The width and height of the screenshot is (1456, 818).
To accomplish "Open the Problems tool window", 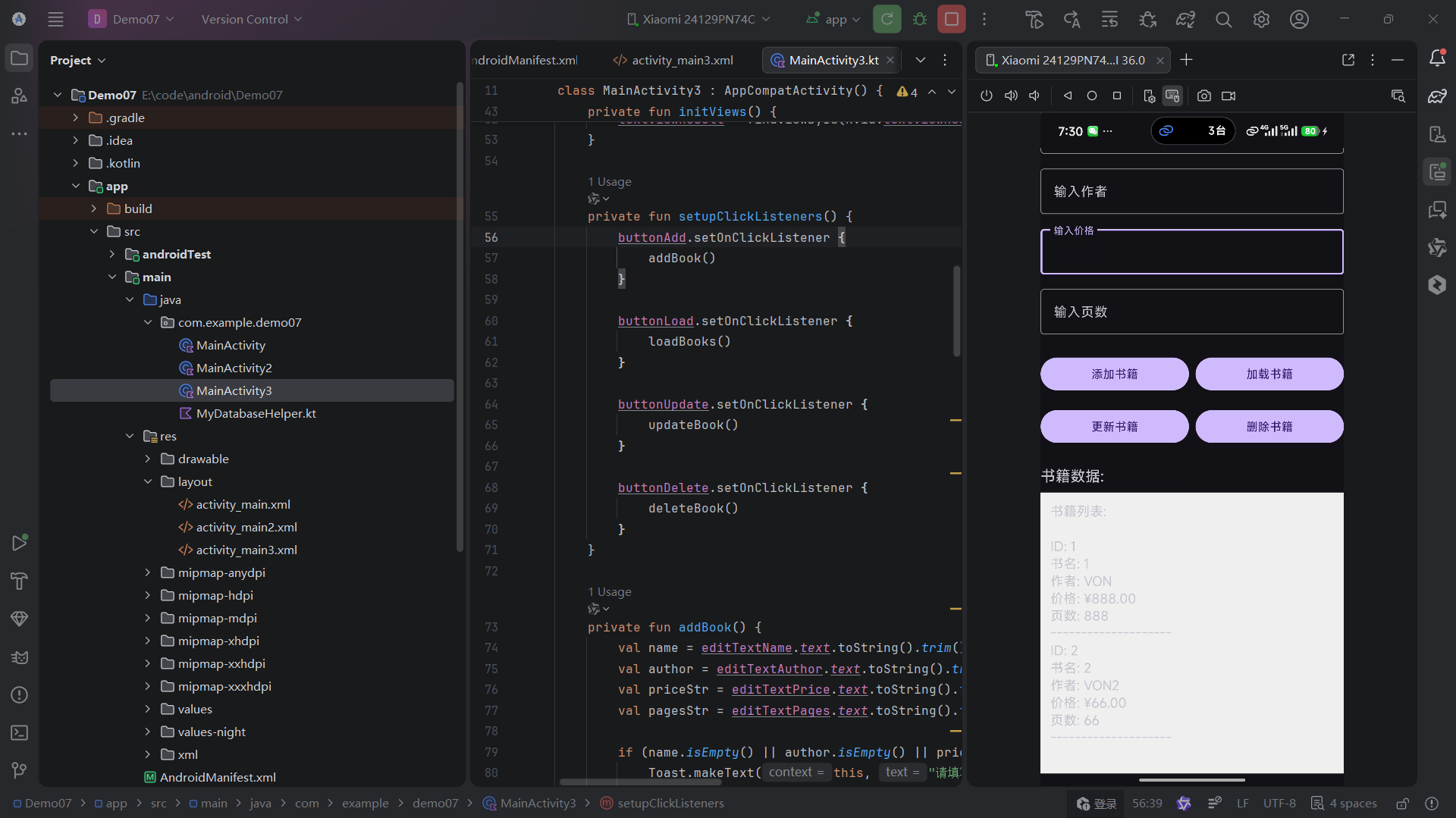I will [20, 694].
